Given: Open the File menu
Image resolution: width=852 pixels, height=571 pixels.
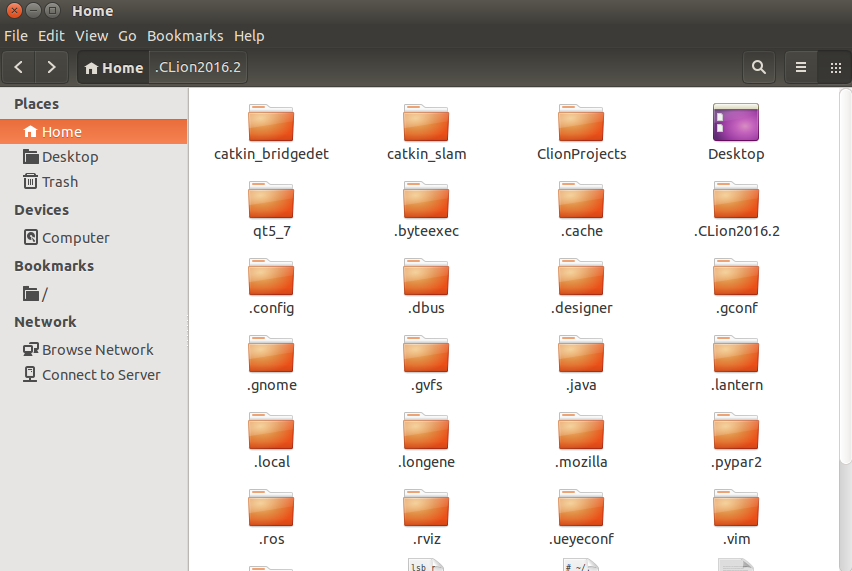Looking at the screenshot, I should [16, 36].
